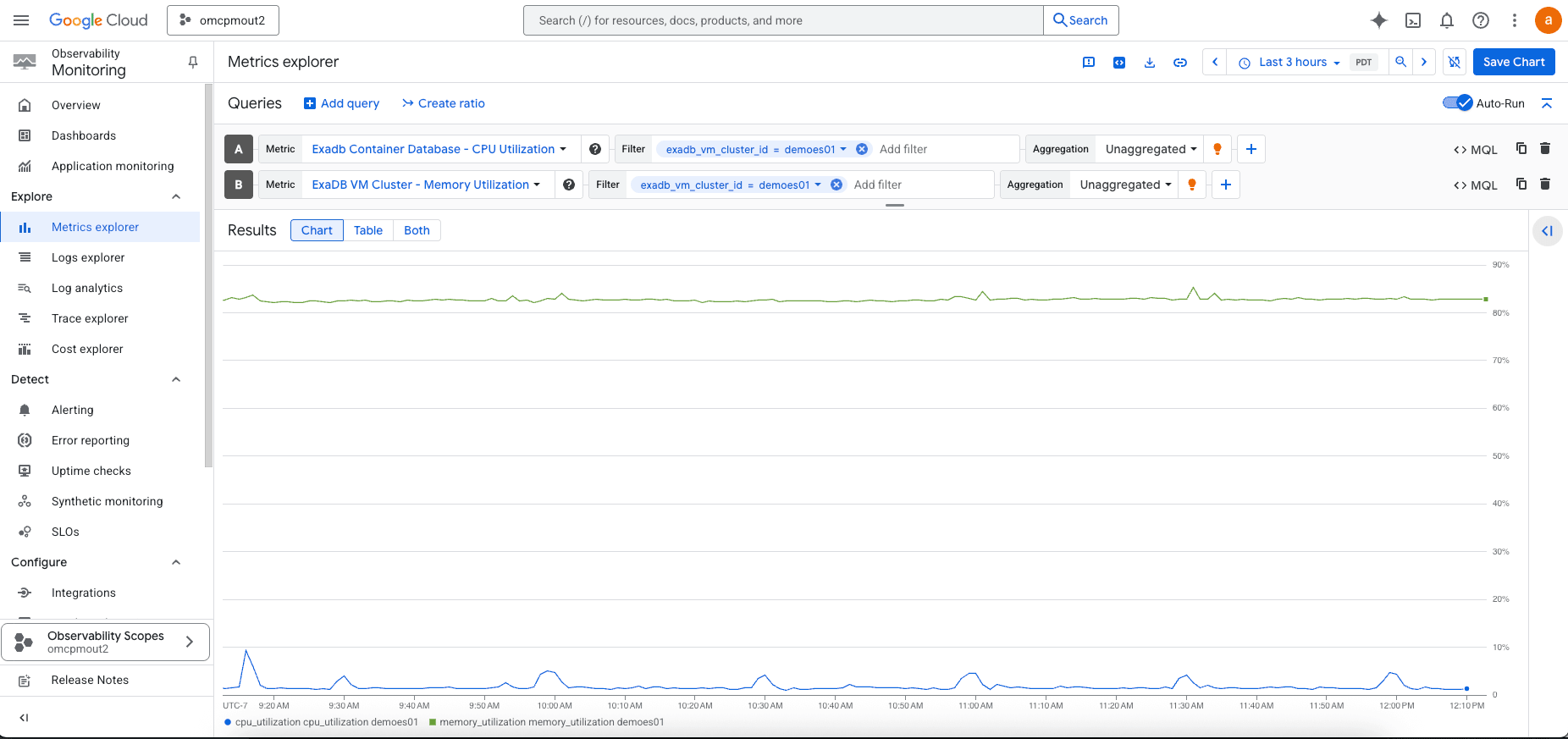Delete query B with trash icon

pyautogui.click(x=1545, y=184)
